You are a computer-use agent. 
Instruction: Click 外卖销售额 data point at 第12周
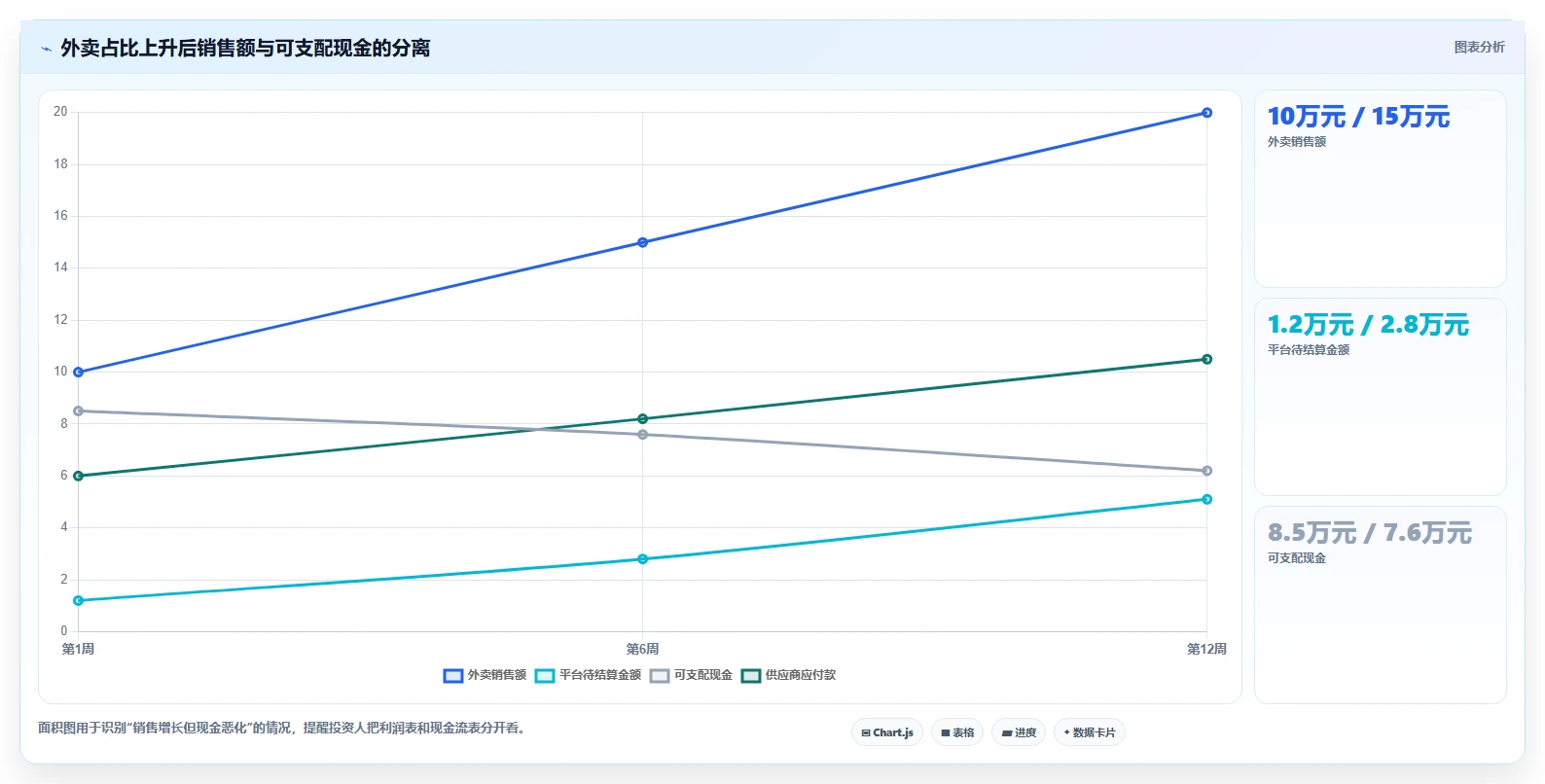(1206, 113)
